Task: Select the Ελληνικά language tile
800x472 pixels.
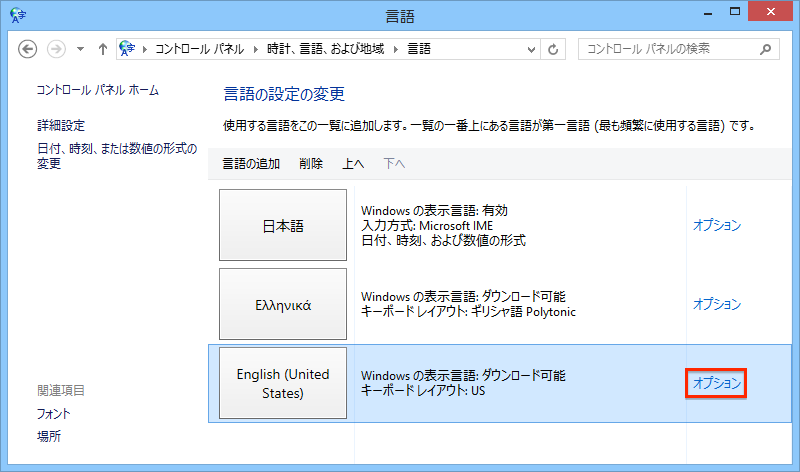Action: (x=282, y=304)
